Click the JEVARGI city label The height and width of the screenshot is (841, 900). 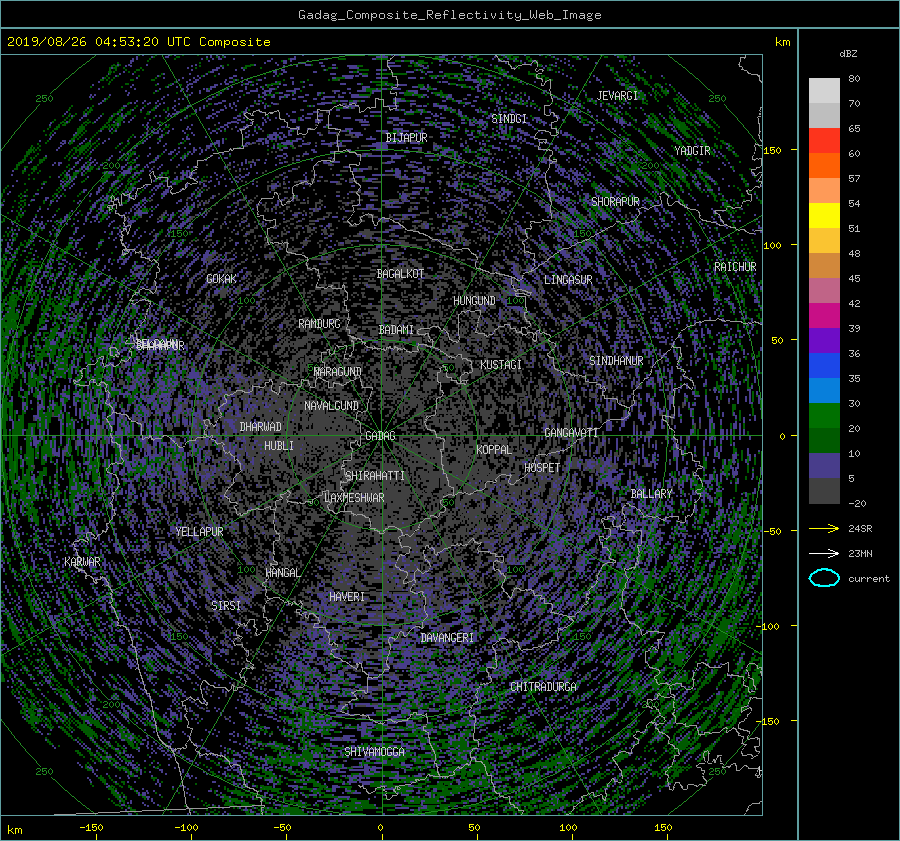[617, 96]
